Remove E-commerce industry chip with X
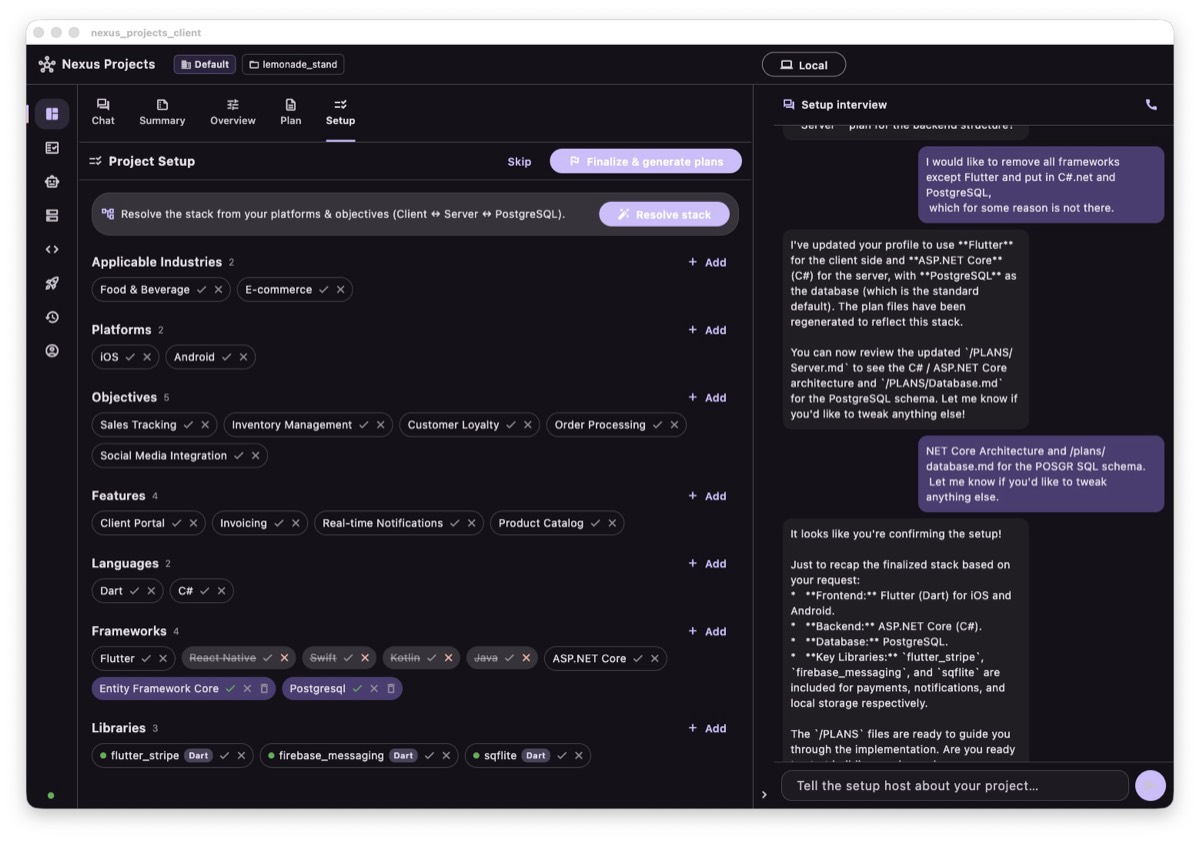1200x841 pixels. click(340, 290)
